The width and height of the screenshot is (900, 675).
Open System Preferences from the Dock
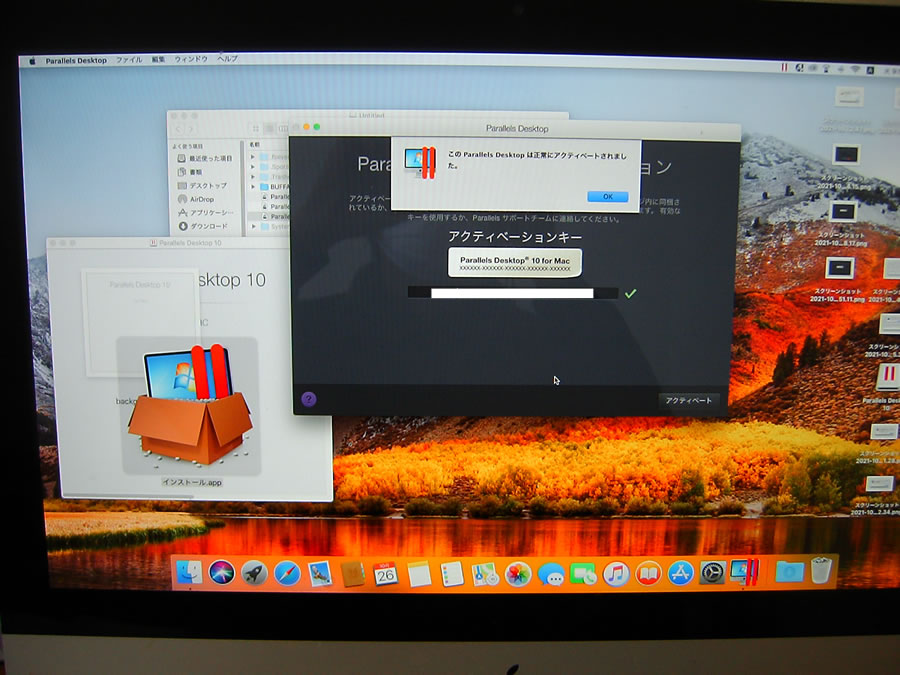point(713,572)
